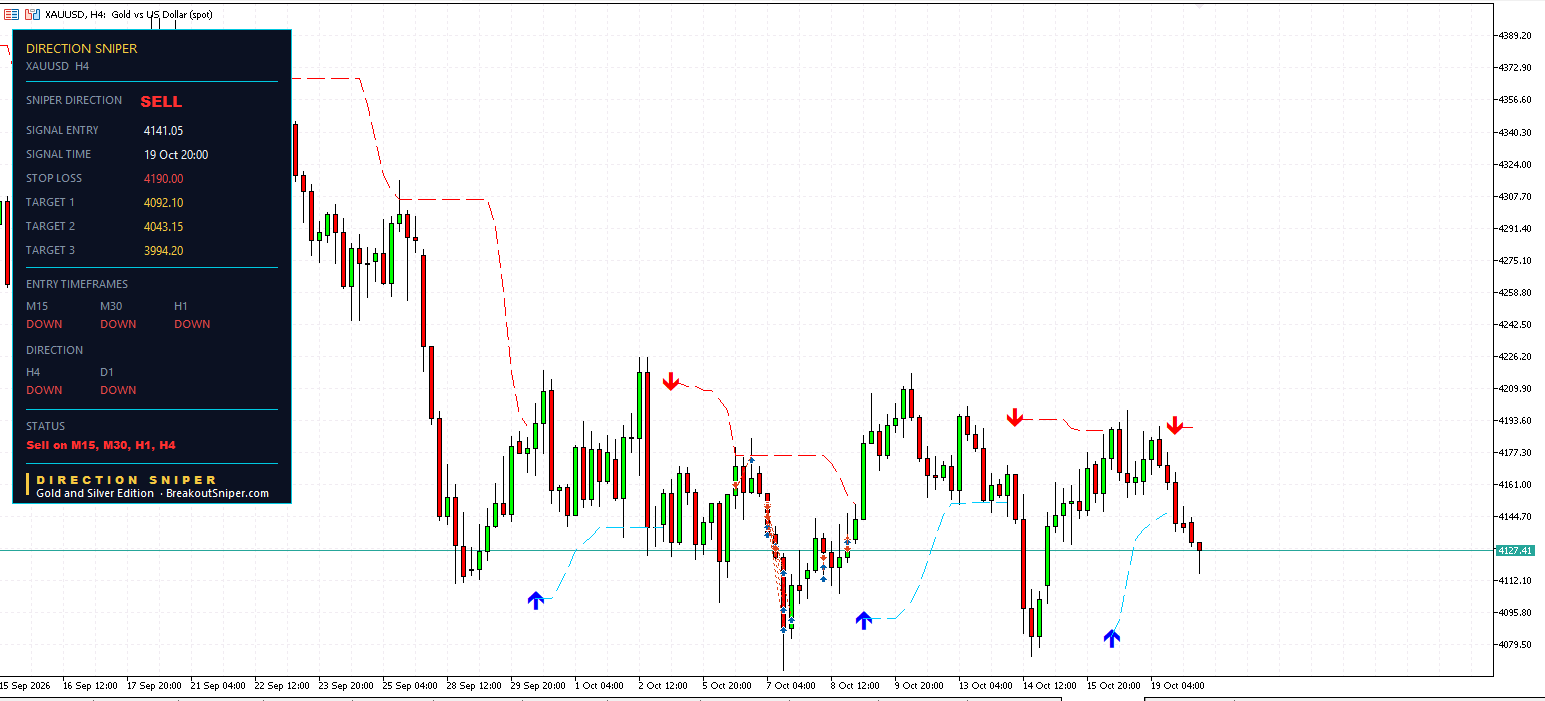Select the middle red sell arrow near 13 Oct

coord(1015,417)
